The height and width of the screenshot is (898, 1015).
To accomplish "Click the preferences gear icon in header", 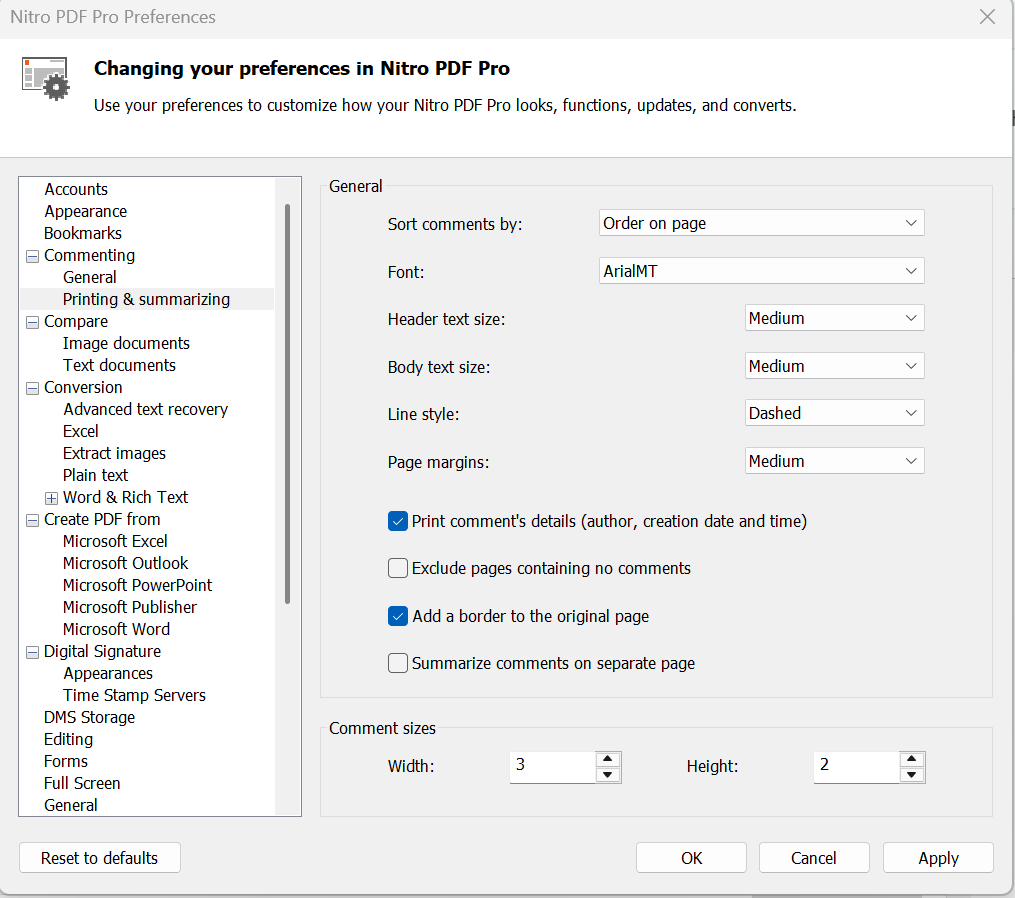I will coord(45,78).
